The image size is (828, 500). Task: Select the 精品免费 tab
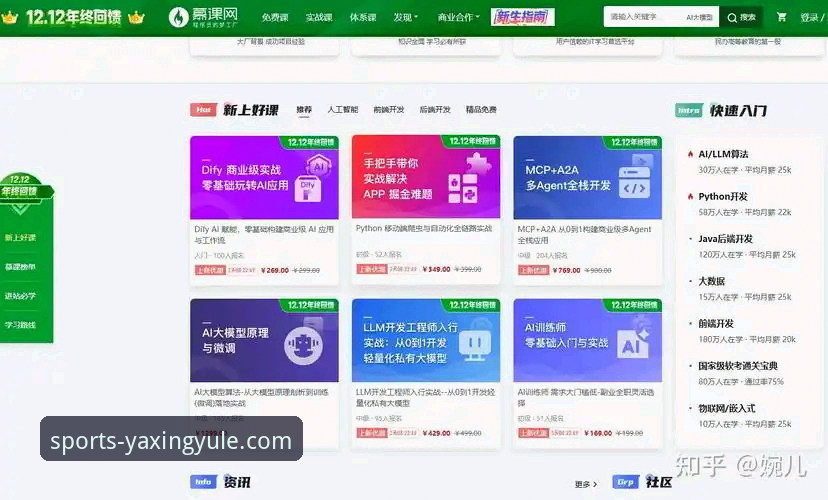[x=481, y=109]
